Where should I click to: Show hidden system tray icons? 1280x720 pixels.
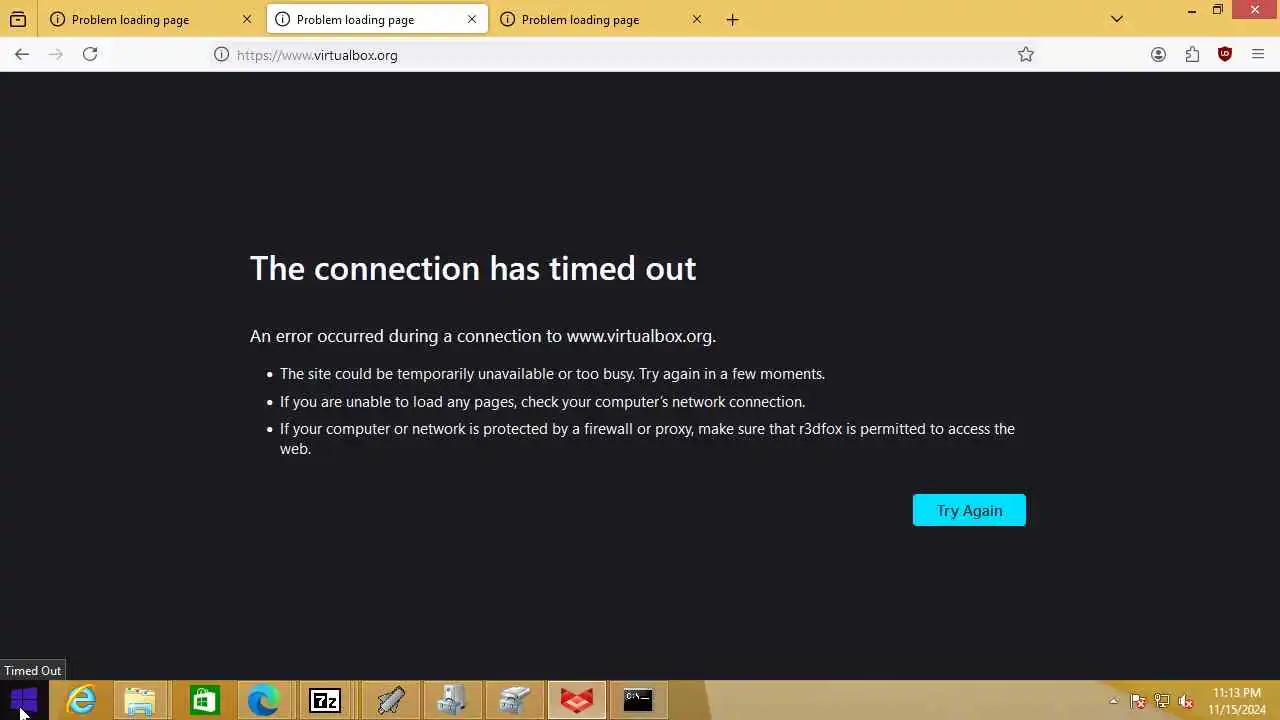[x=1113, y=701]
